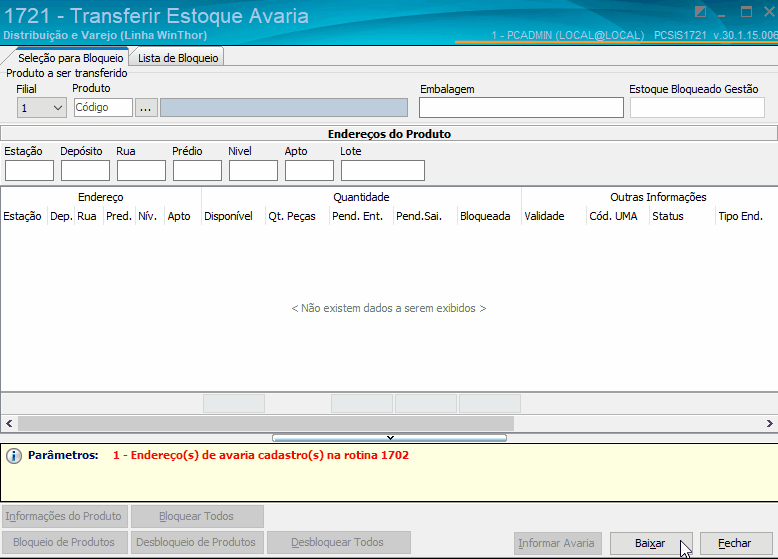Click horizontal scrollbar right arrow
The height and width of the screenshot is (559, 778).
[770, 424]
